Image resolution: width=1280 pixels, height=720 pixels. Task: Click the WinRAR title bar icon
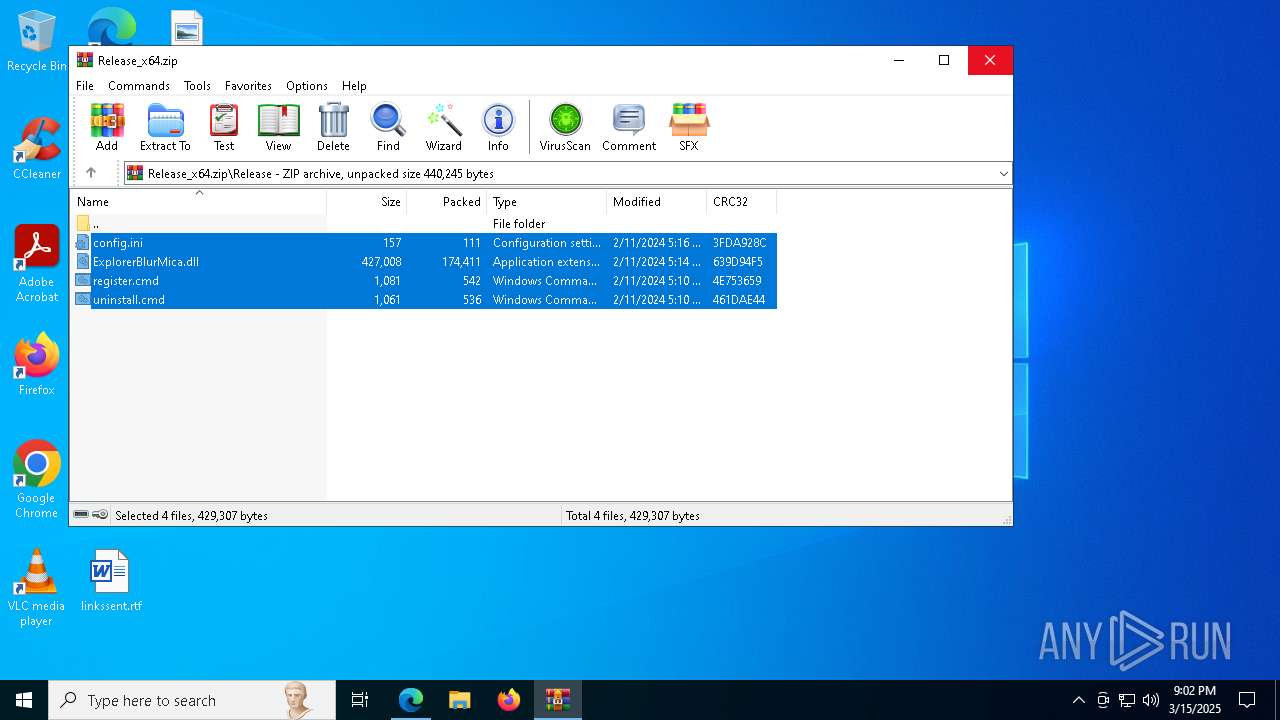[85, 60]
